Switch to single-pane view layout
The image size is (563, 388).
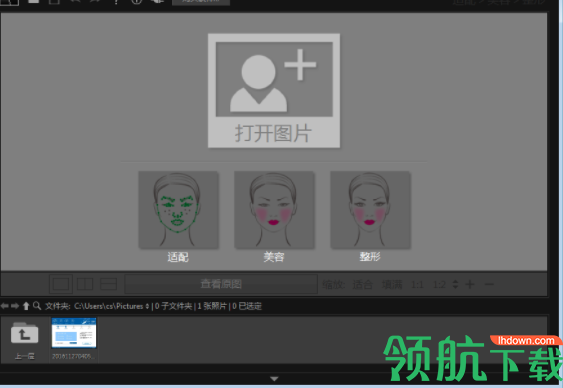pos(61,284)
